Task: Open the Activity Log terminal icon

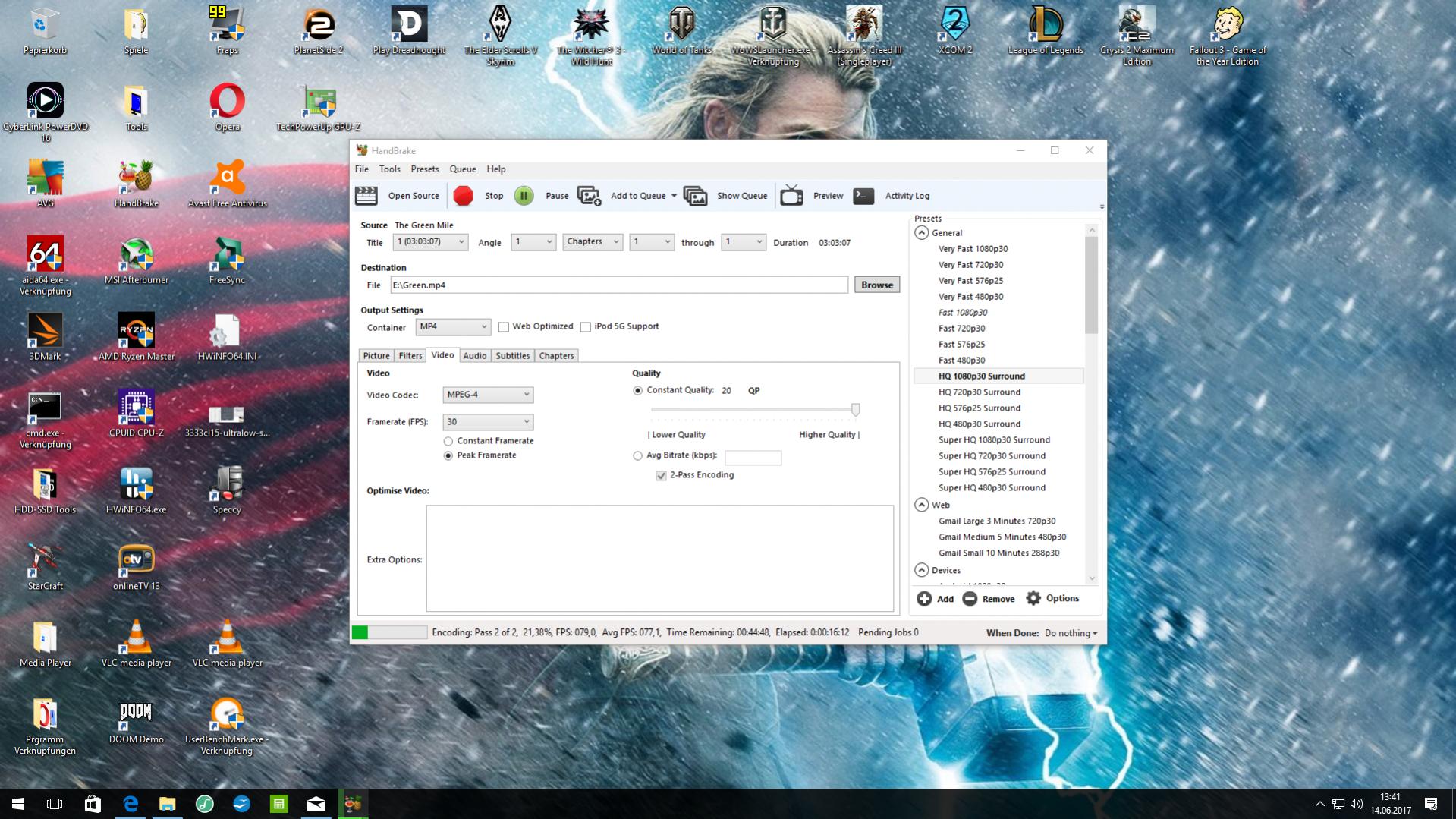Action: click(x=863, y=196)
